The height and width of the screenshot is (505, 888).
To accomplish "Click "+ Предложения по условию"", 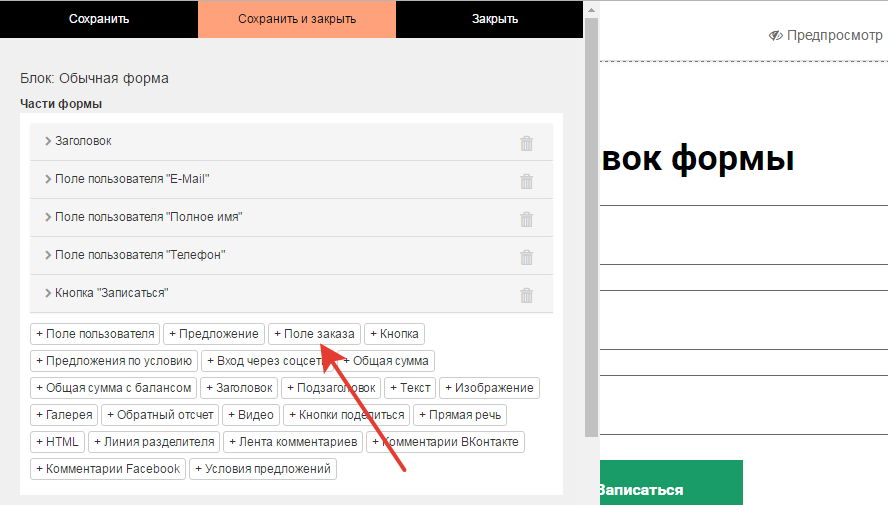I will [114, 361].
